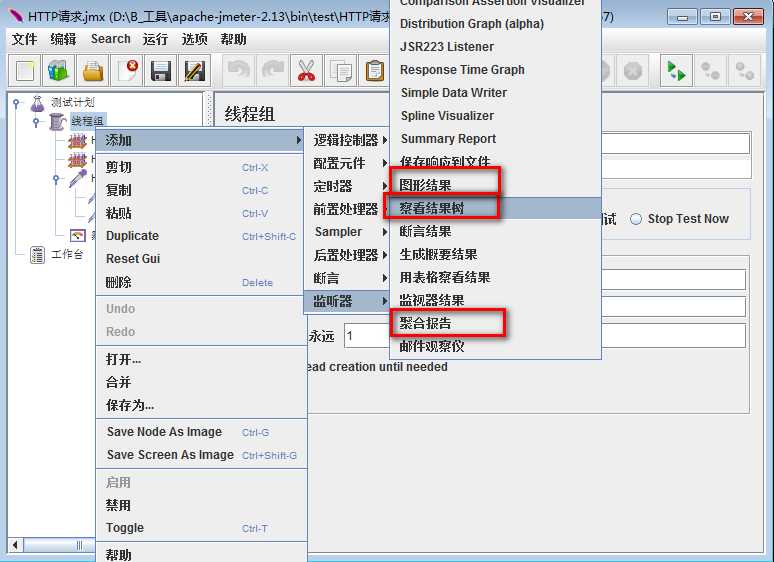Image resolution: width=774 pixels, height=562 pixels.
Task: Choose 断言结果 listener
Action: (496, 231)
